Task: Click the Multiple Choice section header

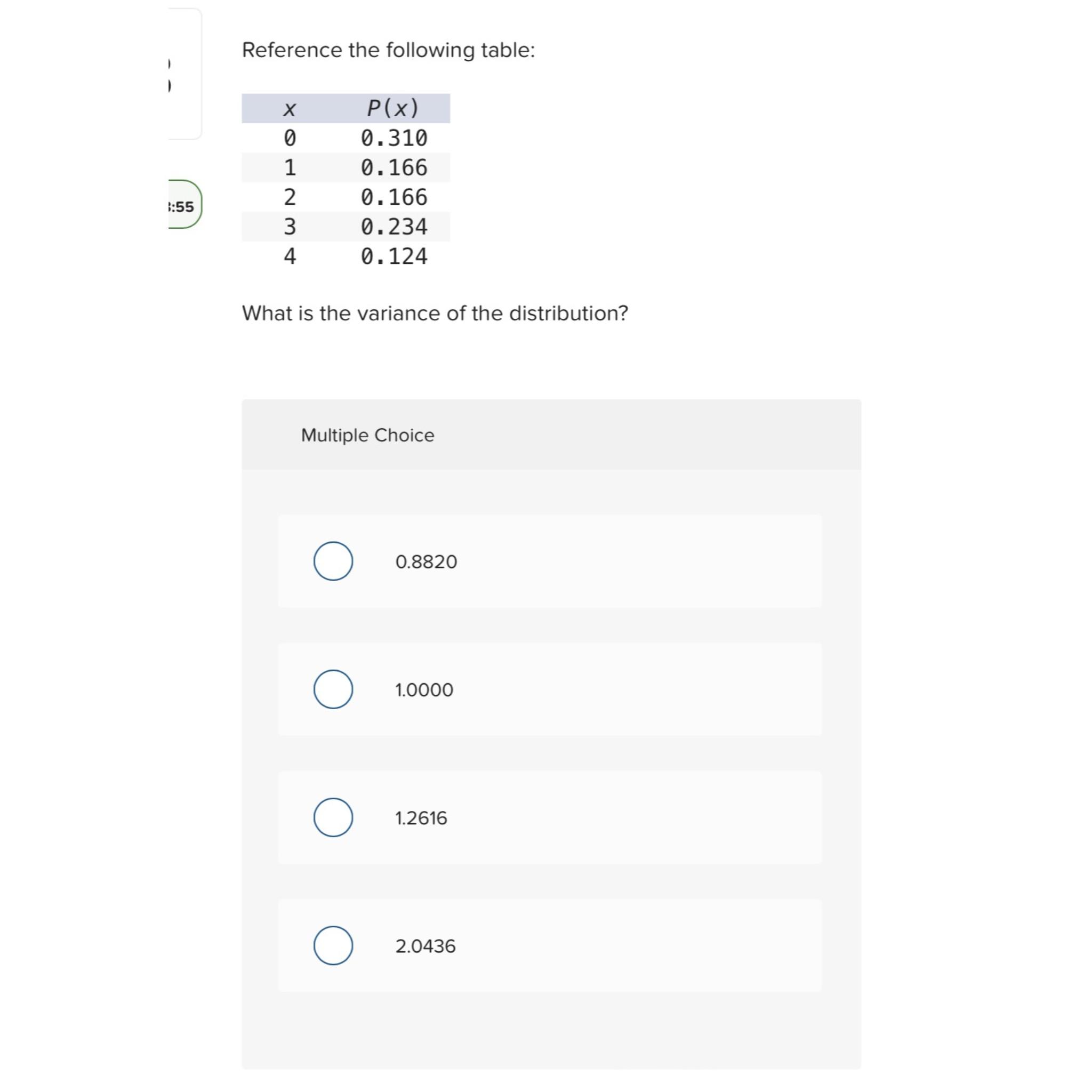Action: (x=367, y=435)
